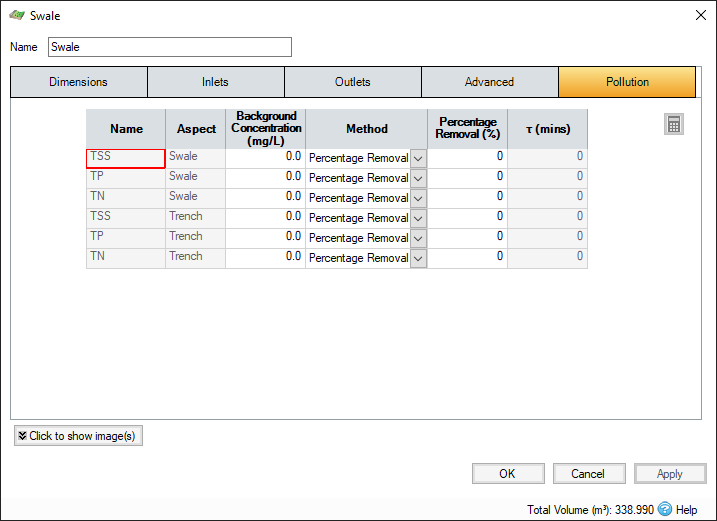
Task: Switch to the Inlets tab
Action: click(x=215, y=82)
